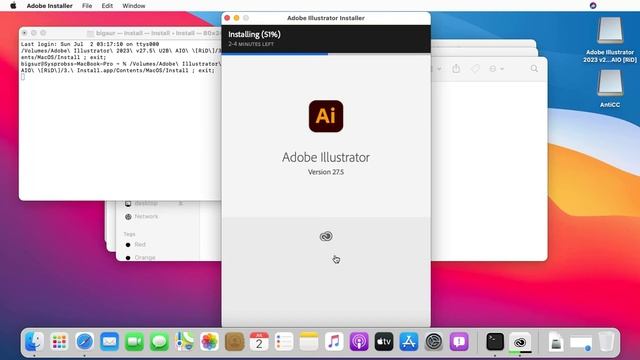The image size is (640, 360).
Task: Switch to Terminal in the Dock
Action: tap(495, 342)
